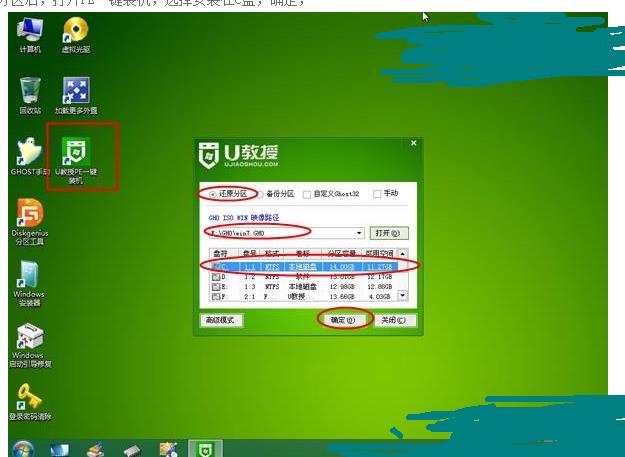Viewport: 625px width, 457px height.
Task: Click the paintbrush icon on taskbar
Action: [x=95, y=450]
